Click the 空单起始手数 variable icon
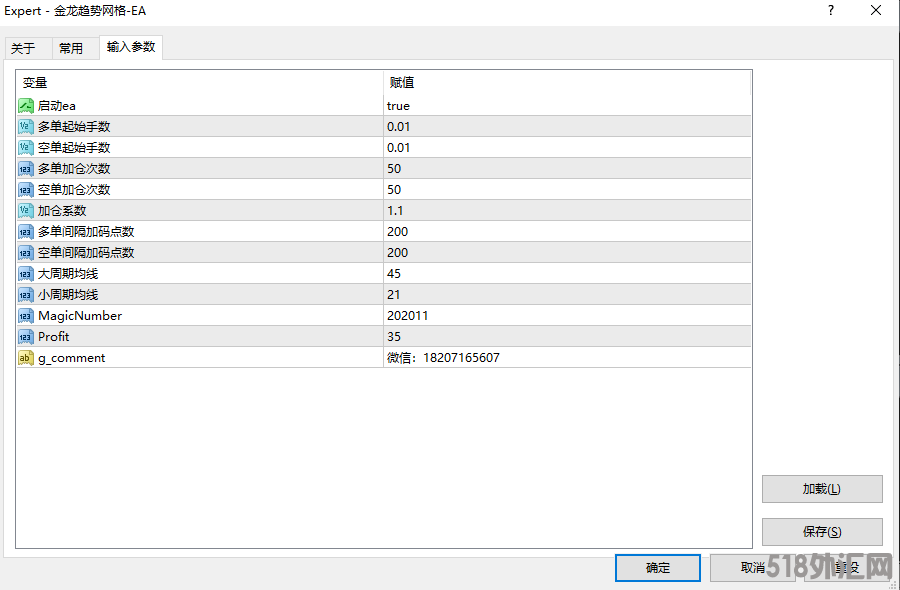The height and width of the screenshot is (590, 900). (x=26, y=148)
